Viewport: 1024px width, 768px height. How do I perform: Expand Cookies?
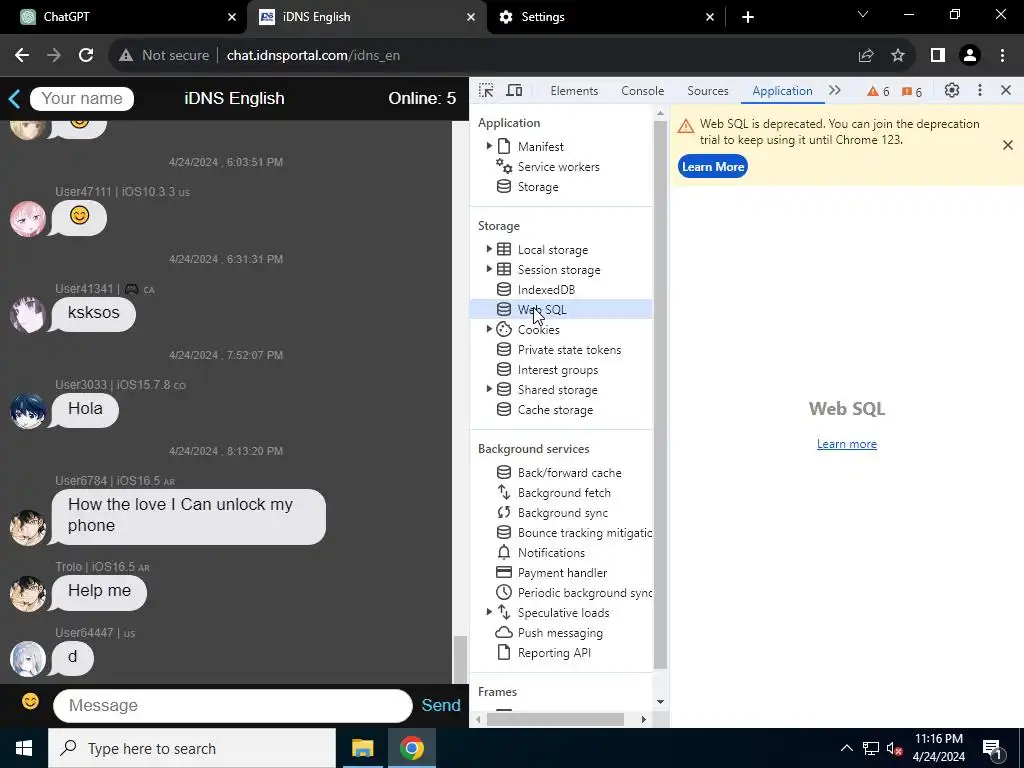tap(488, 329)
